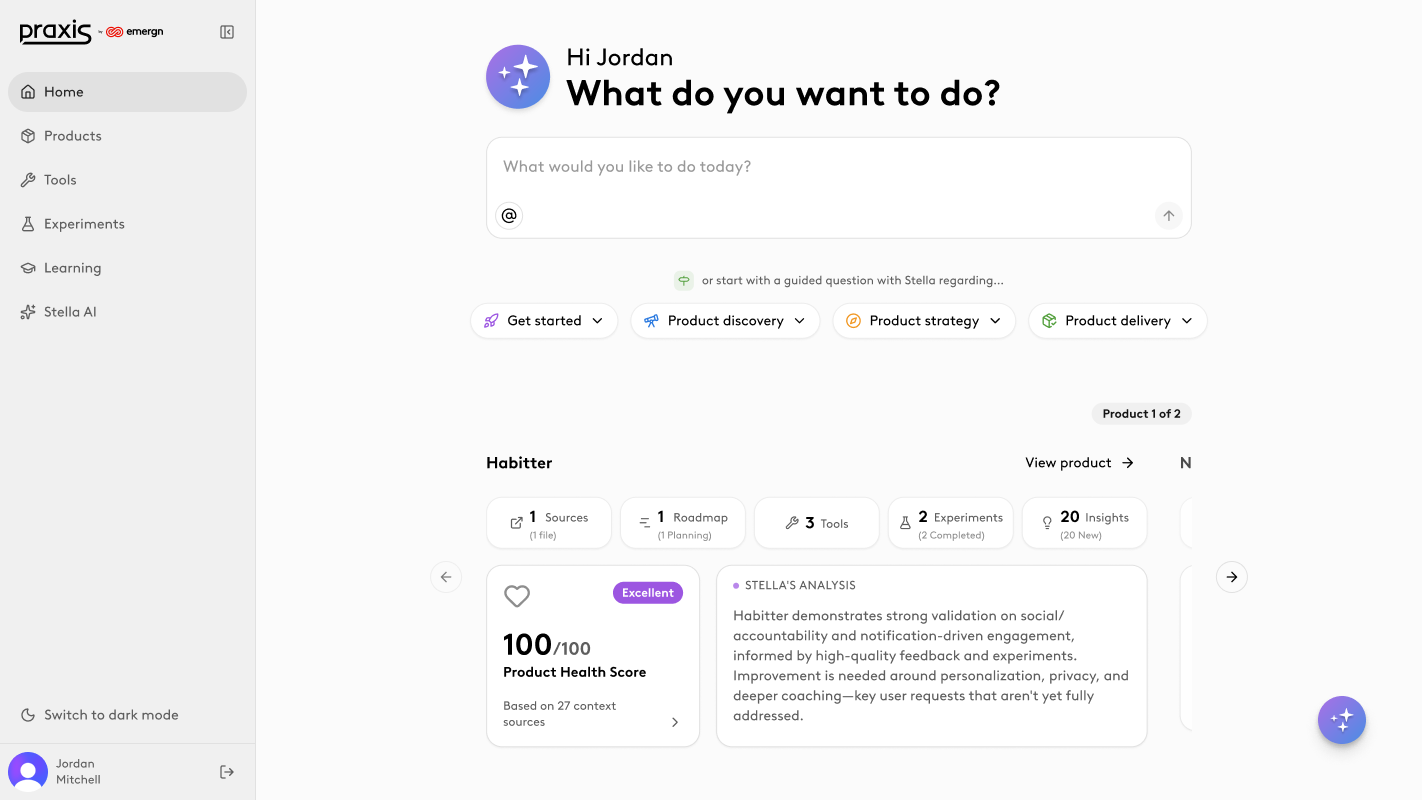Favorite Habitter with the heart icon

click(517, 596)
